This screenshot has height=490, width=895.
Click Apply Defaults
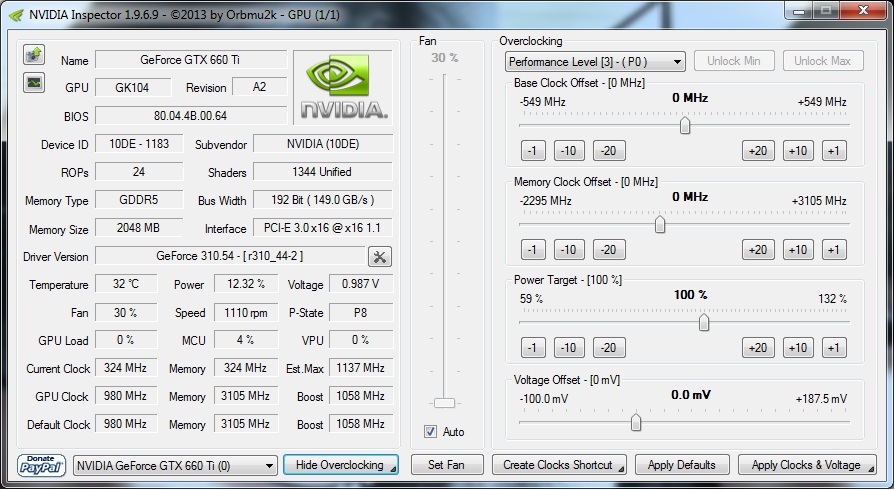click(x=682, y=465)
